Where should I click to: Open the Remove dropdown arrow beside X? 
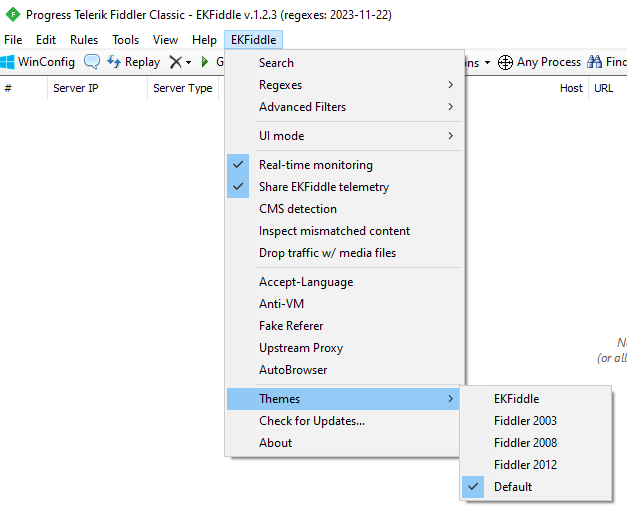coord(188,62)
